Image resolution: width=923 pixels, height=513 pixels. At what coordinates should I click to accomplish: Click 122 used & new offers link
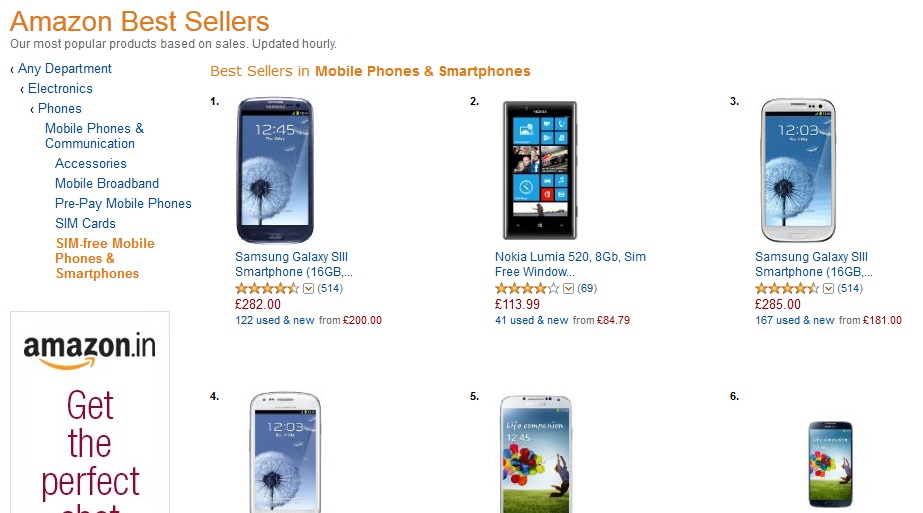pos(275,321)
